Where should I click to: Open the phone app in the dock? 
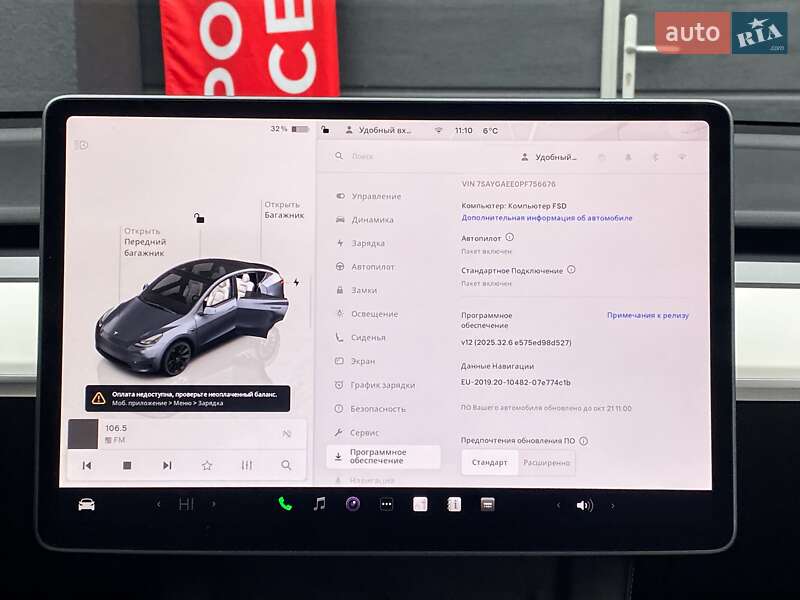point(285,504)
